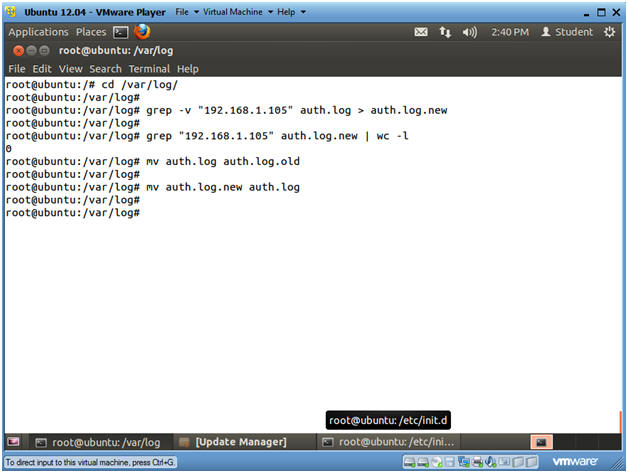Image resolution: width=628 pixels, height=473 pixels.
Task: Click the printer device icon
Action: 477,462
